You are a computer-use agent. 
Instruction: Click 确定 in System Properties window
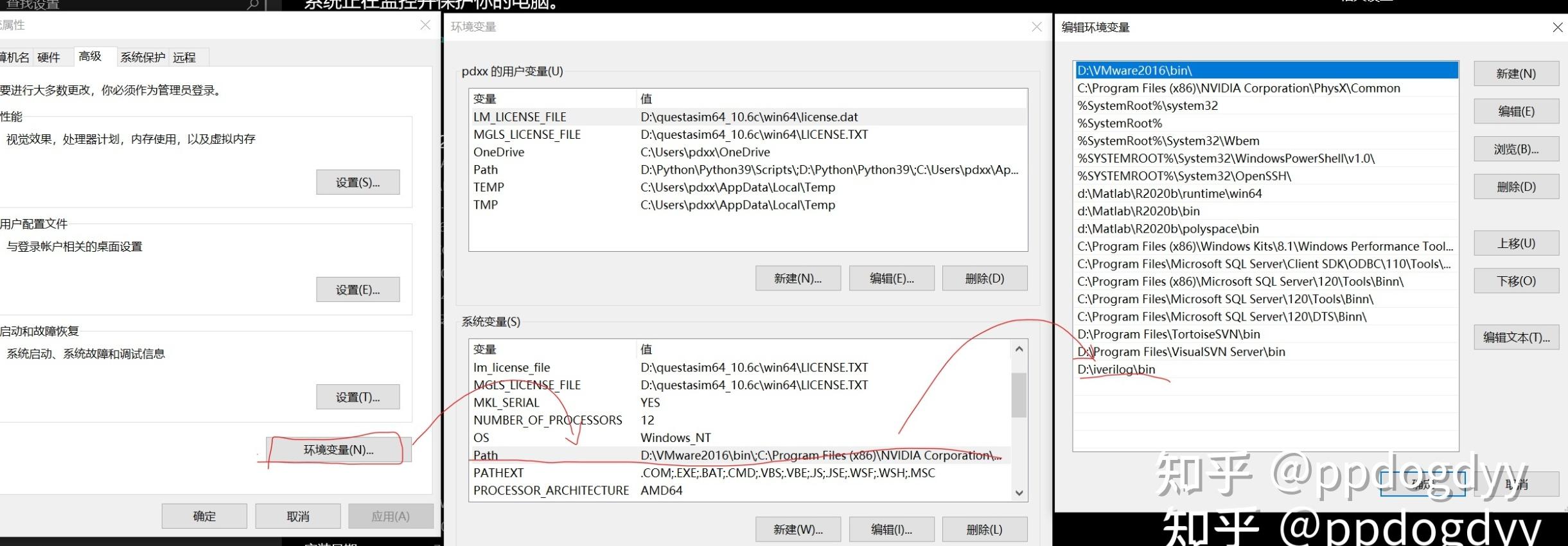tap(204, 516)
